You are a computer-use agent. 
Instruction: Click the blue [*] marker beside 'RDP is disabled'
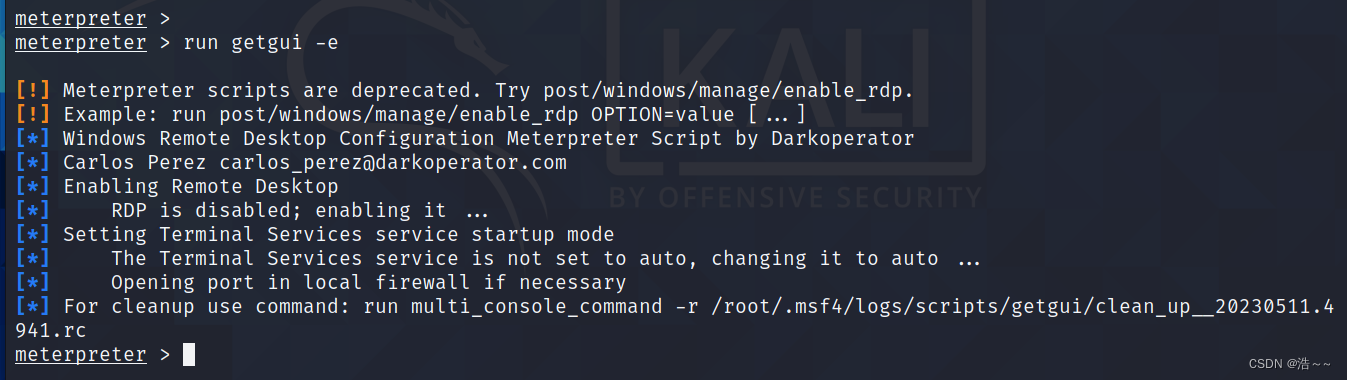33,210
